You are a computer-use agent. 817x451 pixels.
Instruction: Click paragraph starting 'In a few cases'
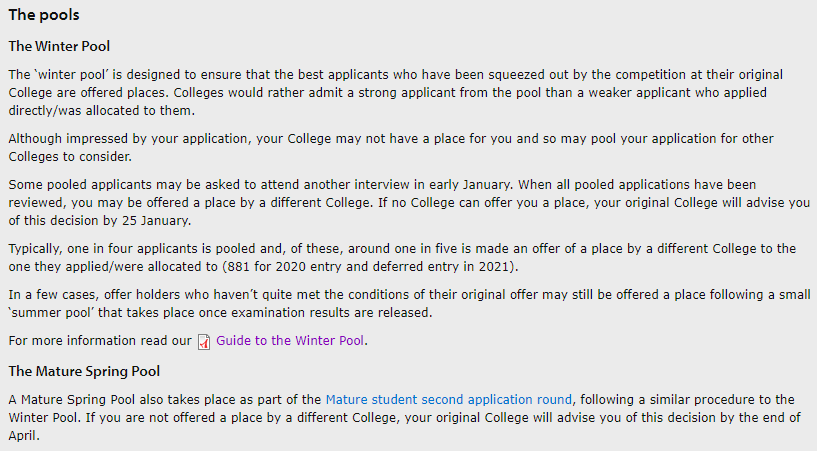(409, 304)
